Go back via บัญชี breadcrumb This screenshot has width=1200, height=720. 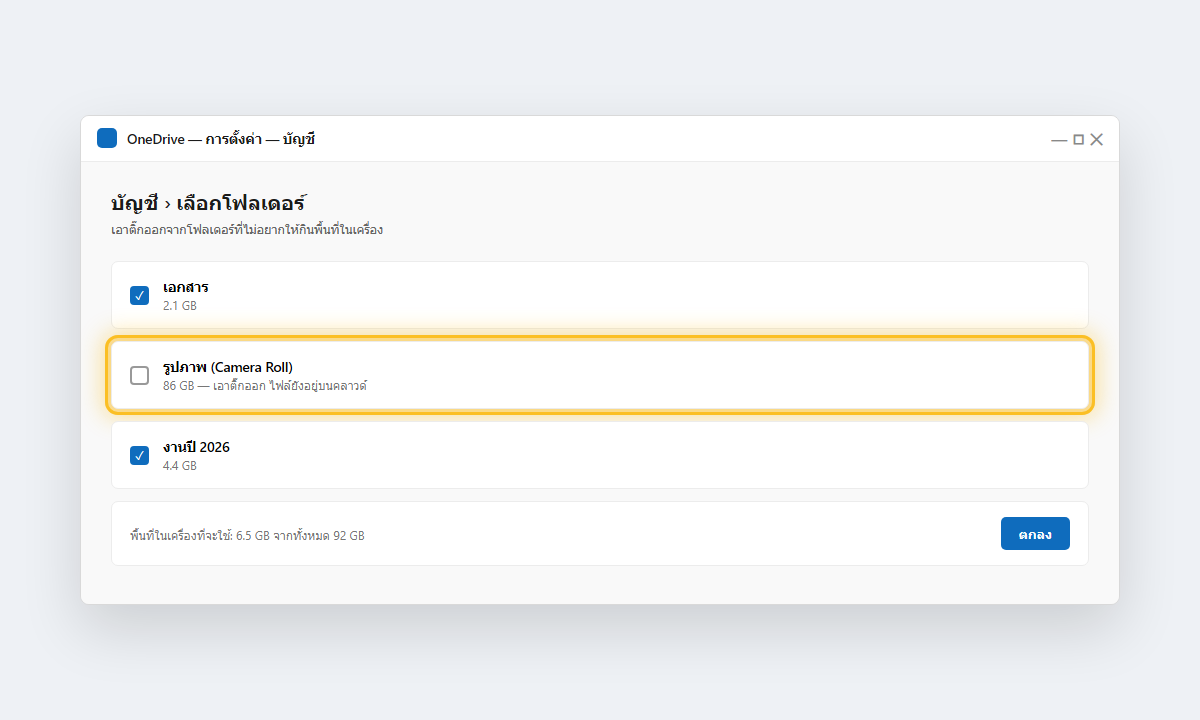[x=135, y=203]
